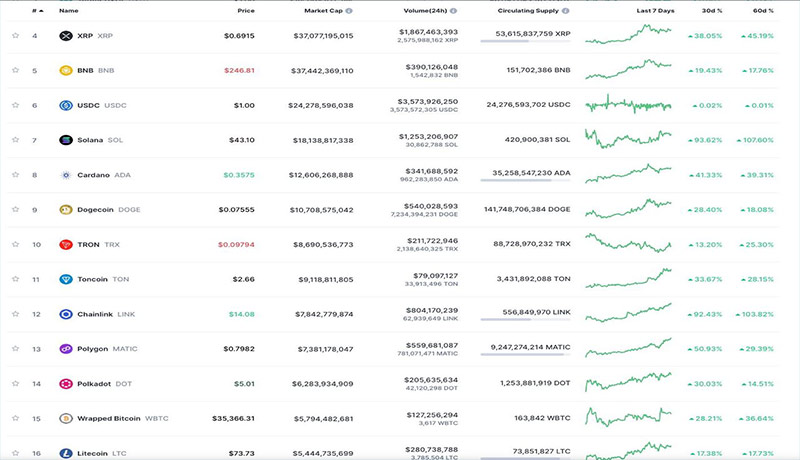This screenshot has height=460, width=800.
Task: Star Litecoin in the watchlist column
Action: tap(15, 452)
